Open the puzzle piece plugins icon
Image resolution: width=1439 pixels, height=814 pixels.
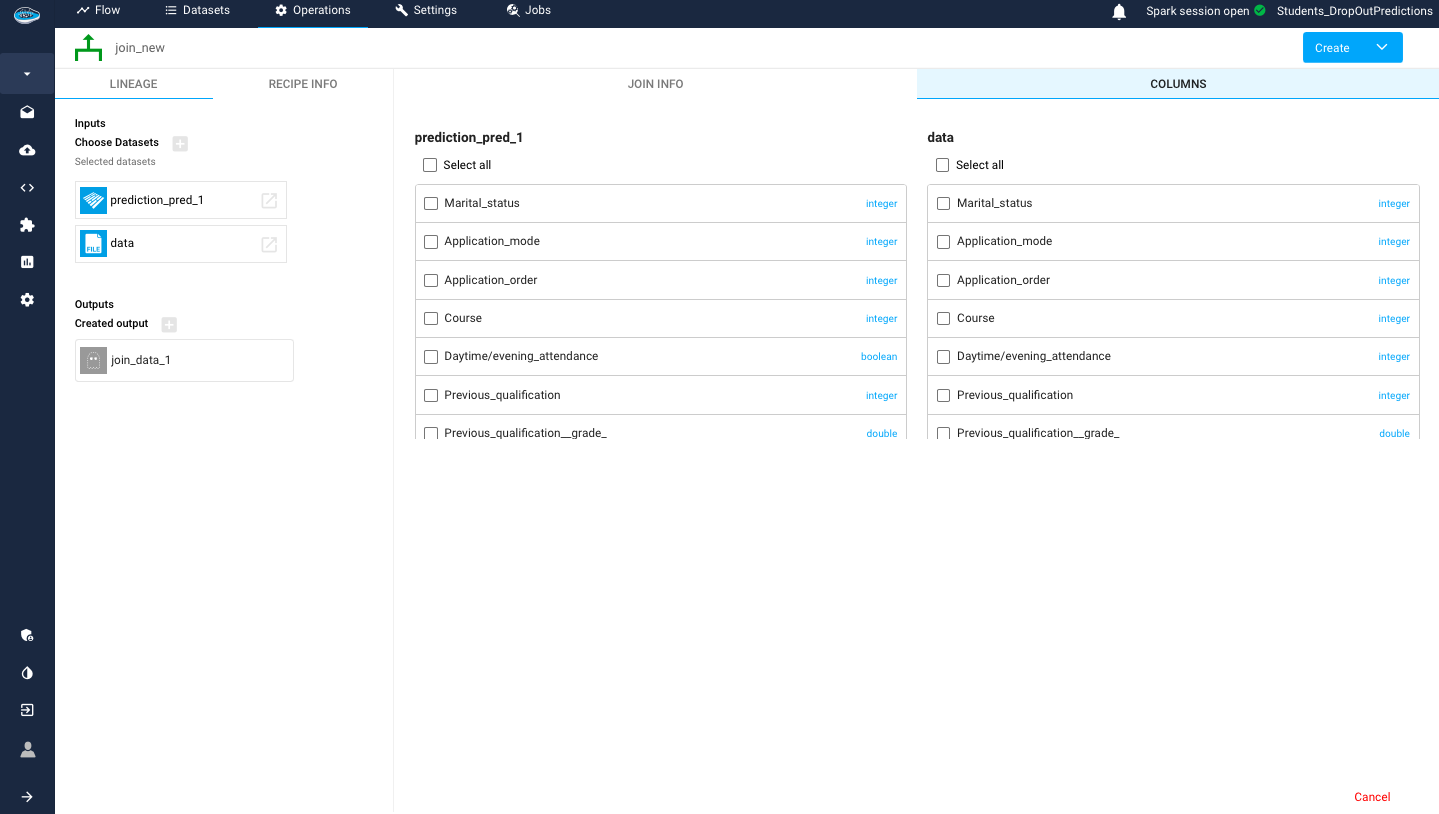click(x=27, y=225)
